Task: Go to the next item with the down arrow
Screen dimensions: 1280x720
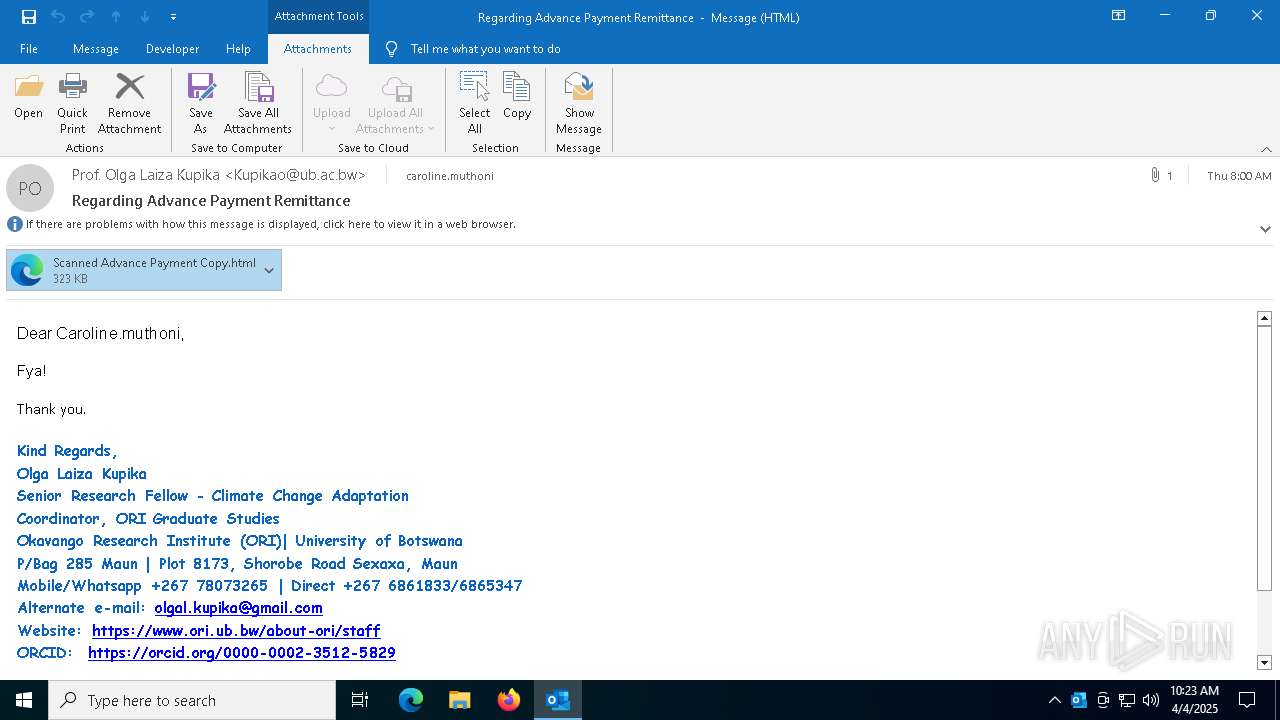Action: [x=145, y=17]
